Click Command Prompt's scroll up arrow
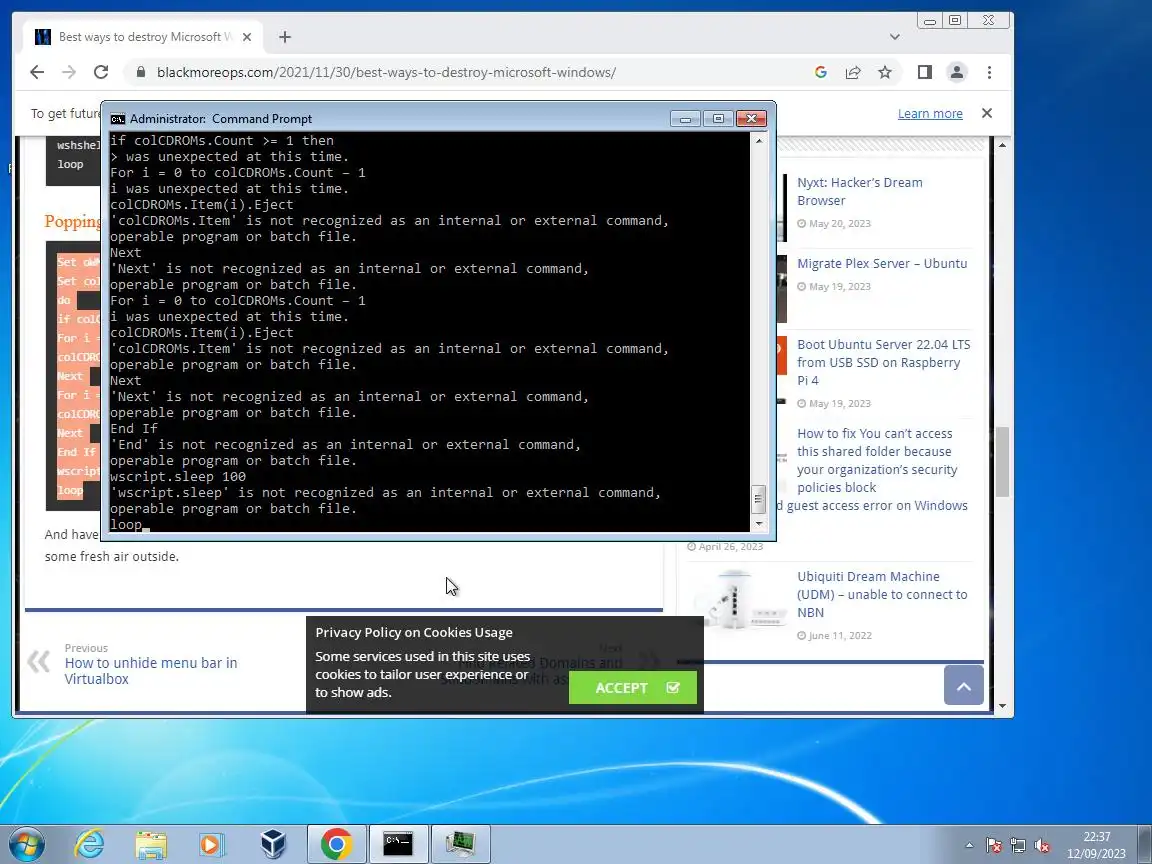Screen dimensions: 1152x864 [758, 140]
